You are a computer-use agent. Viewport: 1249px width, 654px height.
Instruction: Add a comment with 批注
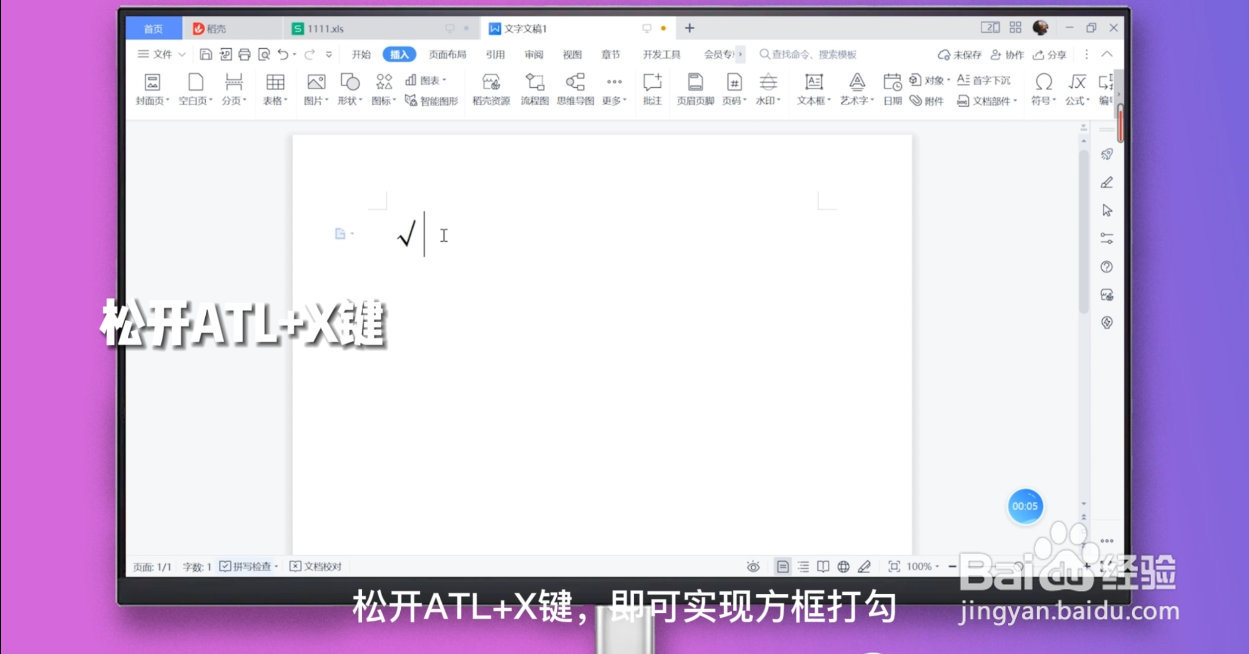[x=652, y=88]
